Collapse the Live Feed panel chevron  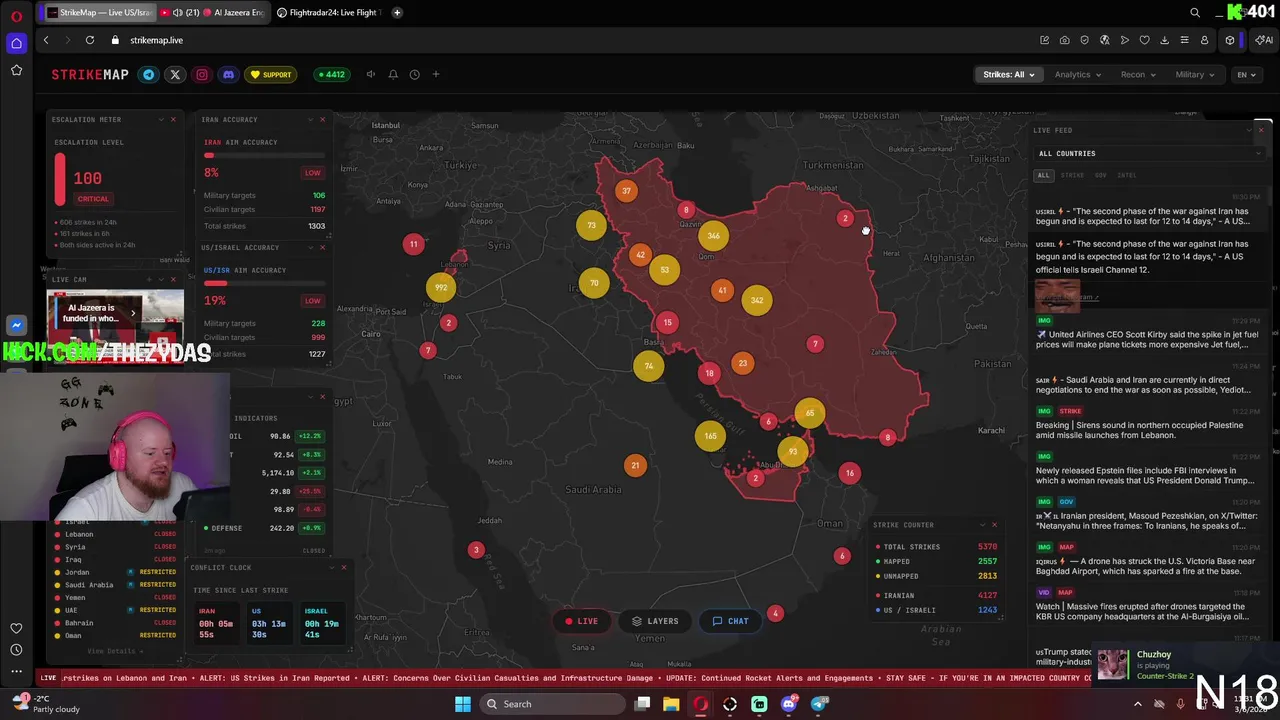click(1249, 130)
